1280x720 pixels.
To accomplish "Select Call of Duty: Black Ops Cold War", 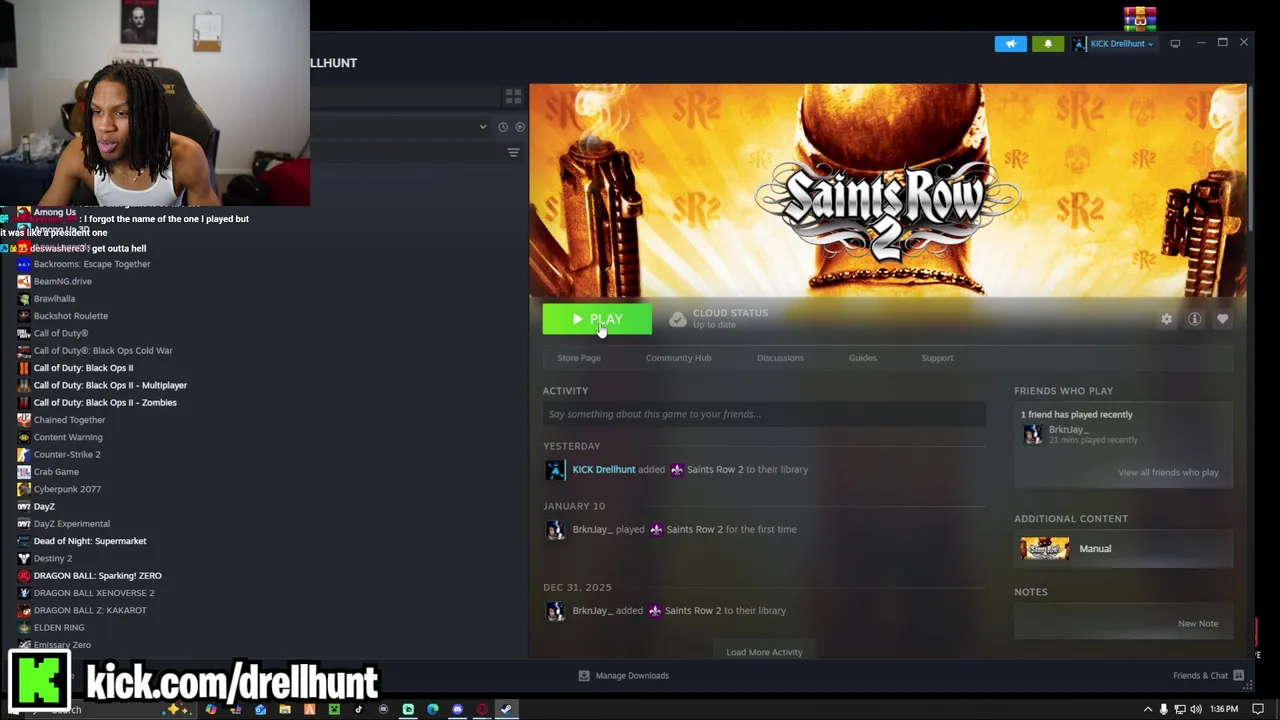I will [103, 350].
